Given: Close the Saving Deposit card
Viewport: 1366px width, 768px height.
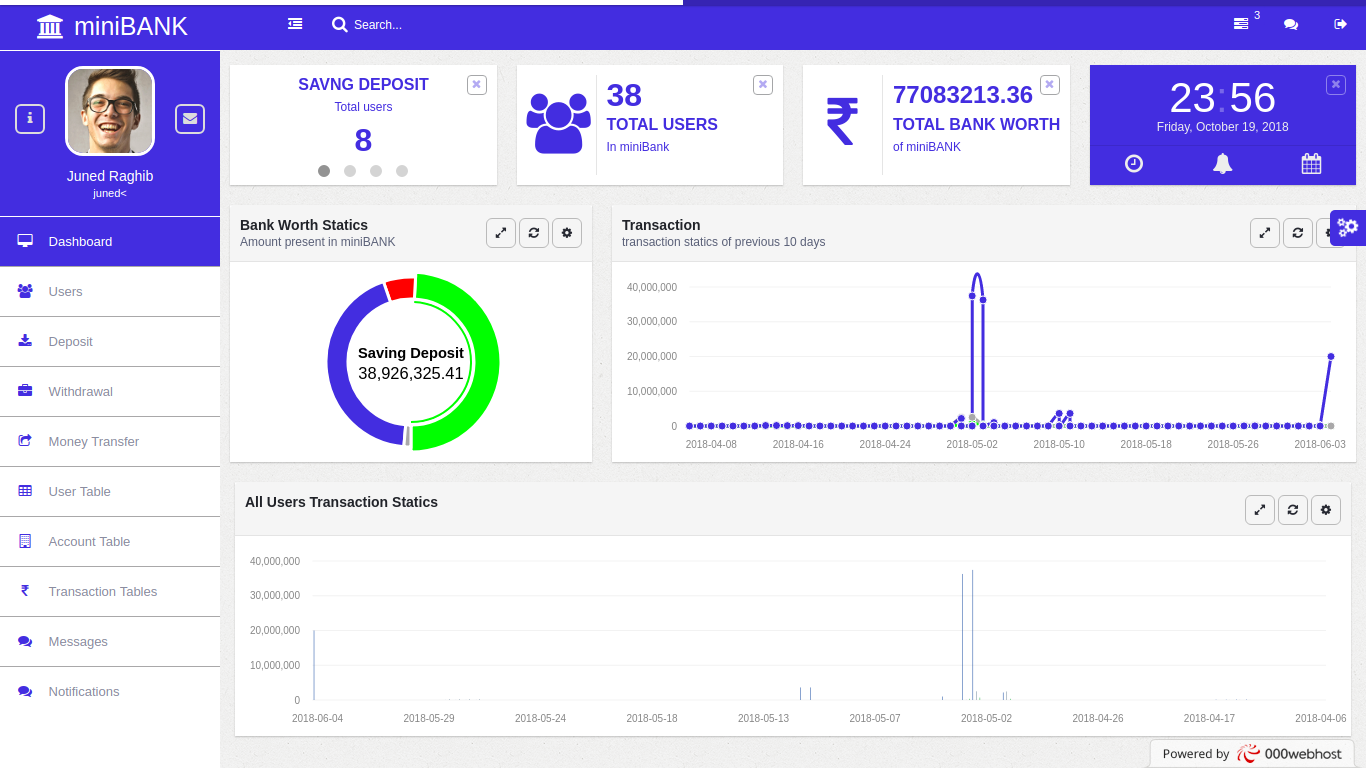Looking at the screenshot, I should pos(477,85).
